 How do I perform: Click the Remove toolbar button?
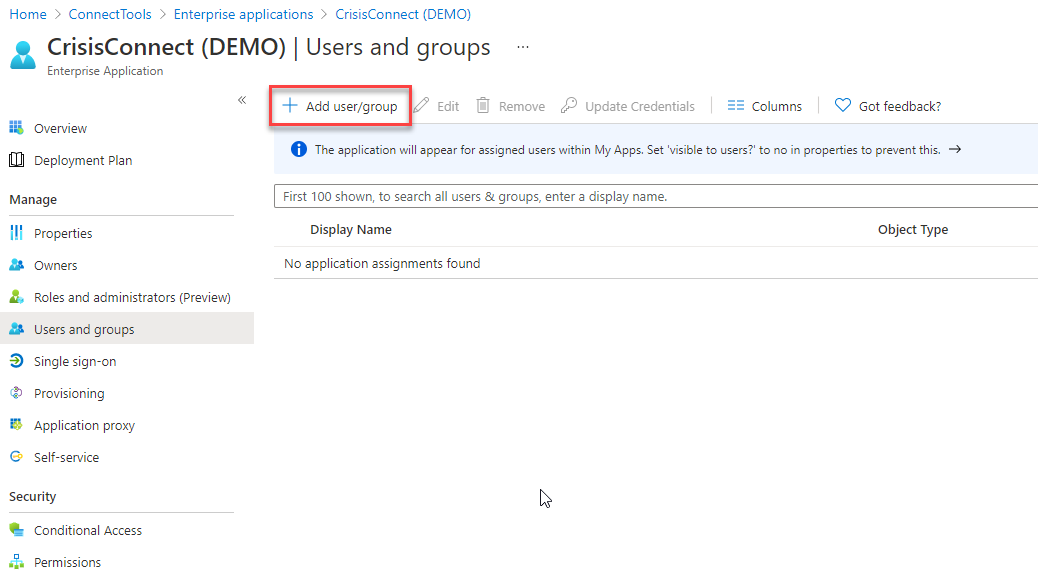(x=510, y=106)
